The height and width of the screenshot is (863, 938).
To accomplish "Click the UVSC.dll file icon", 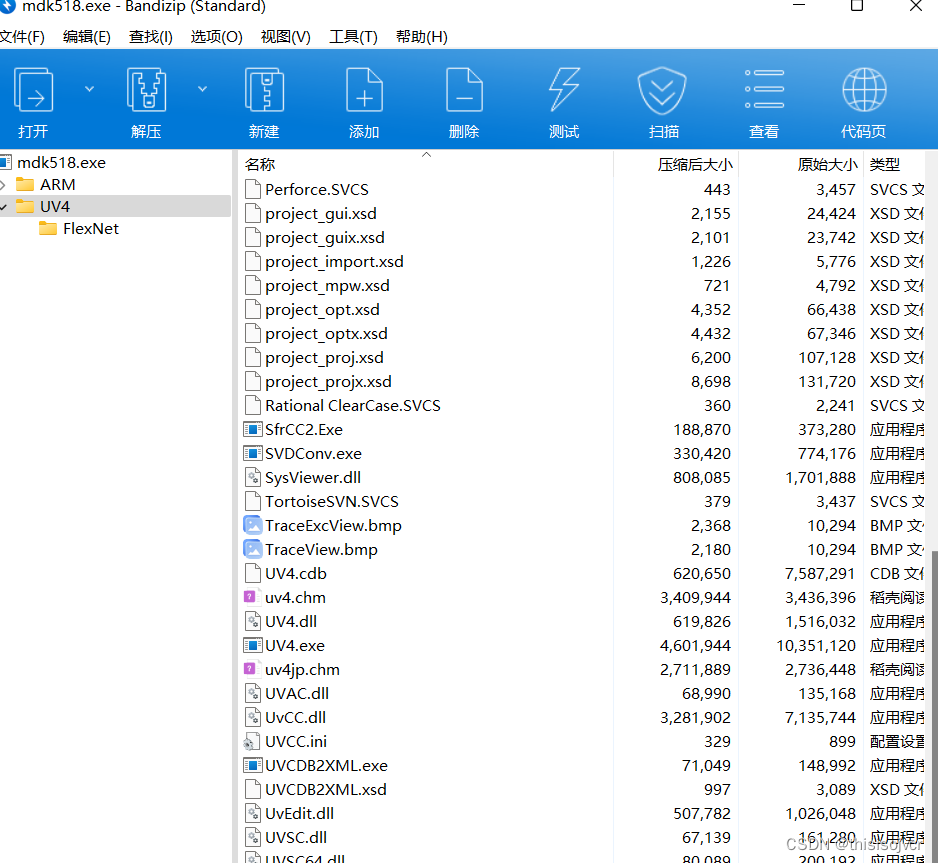I will pos(253,837).
